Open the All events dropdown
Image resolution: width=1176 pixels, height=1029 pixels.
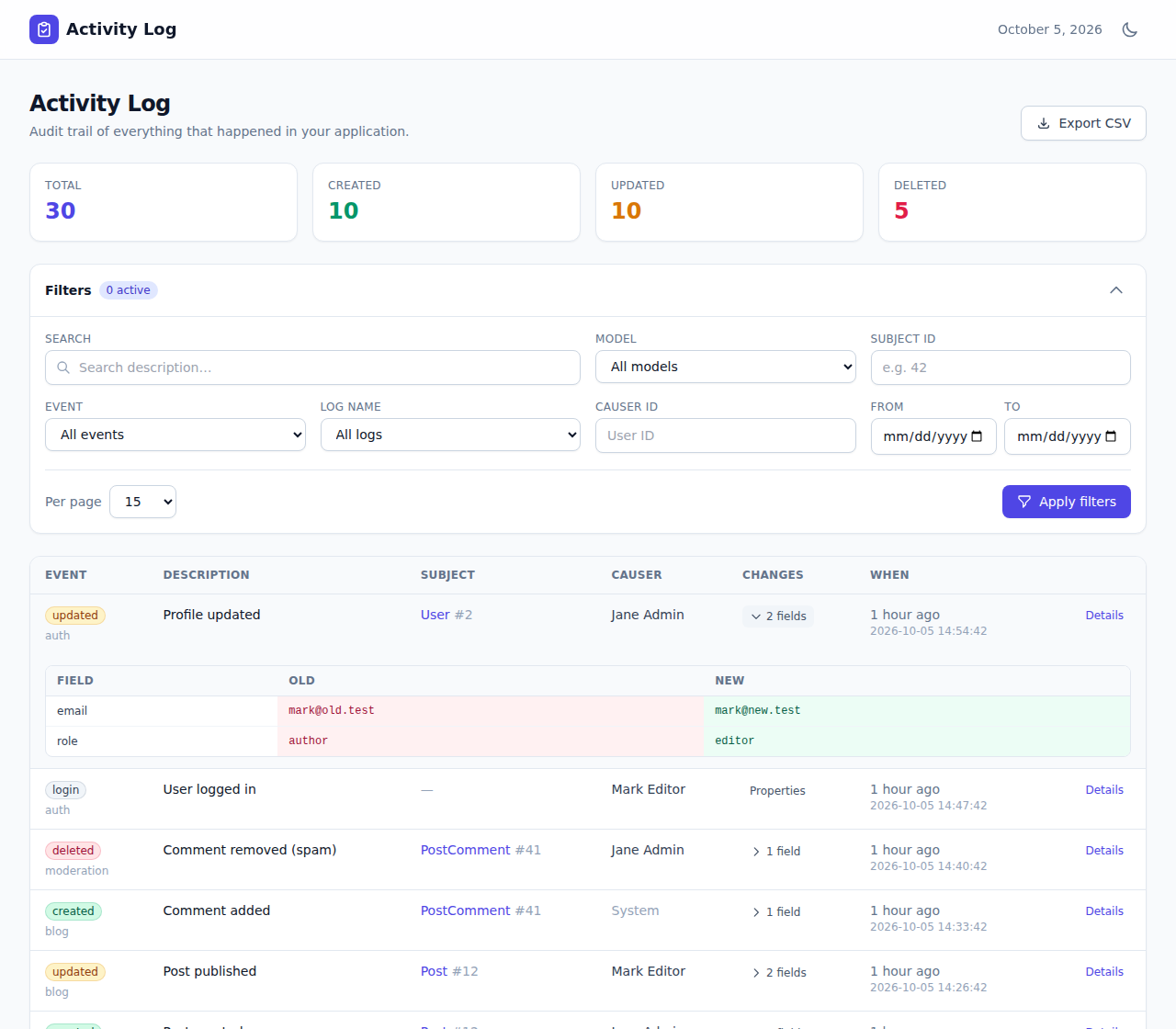175,435
